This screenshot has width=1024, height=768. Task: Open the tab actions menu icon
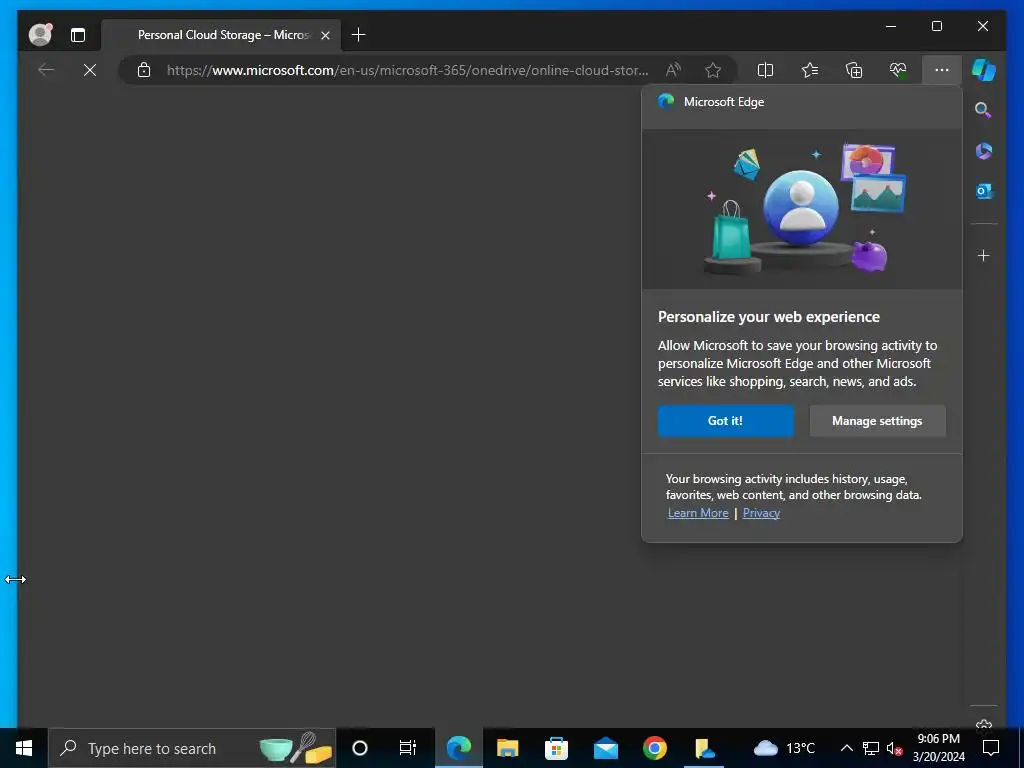pos(78,35)
